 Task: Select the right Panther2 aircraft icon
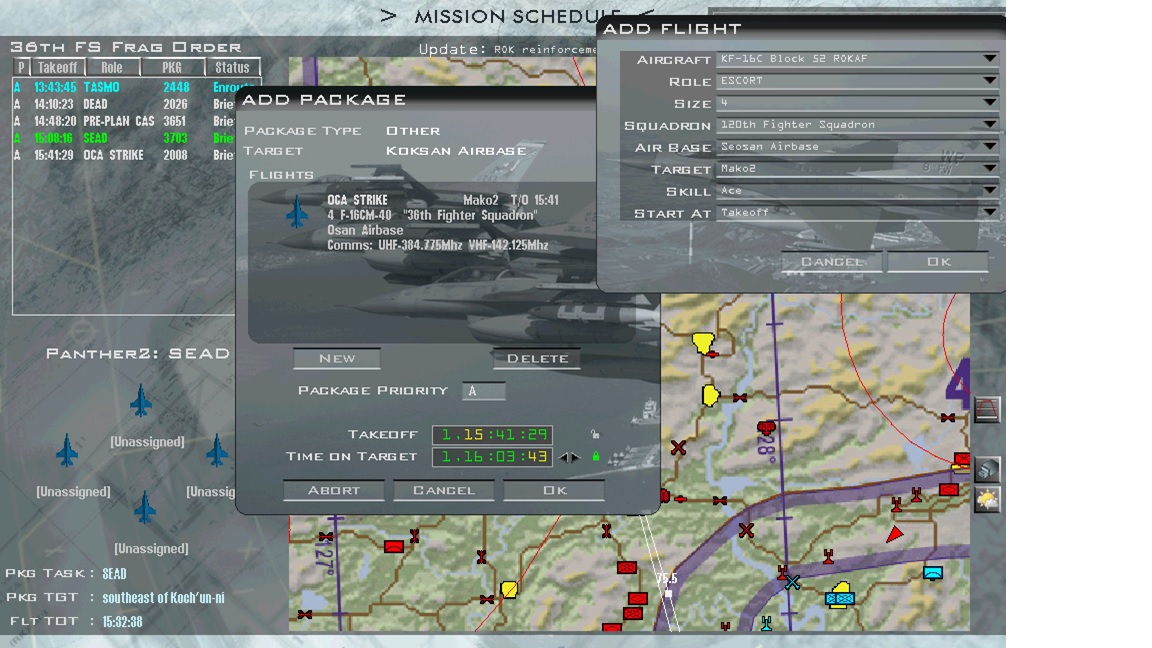pos(217,450)
